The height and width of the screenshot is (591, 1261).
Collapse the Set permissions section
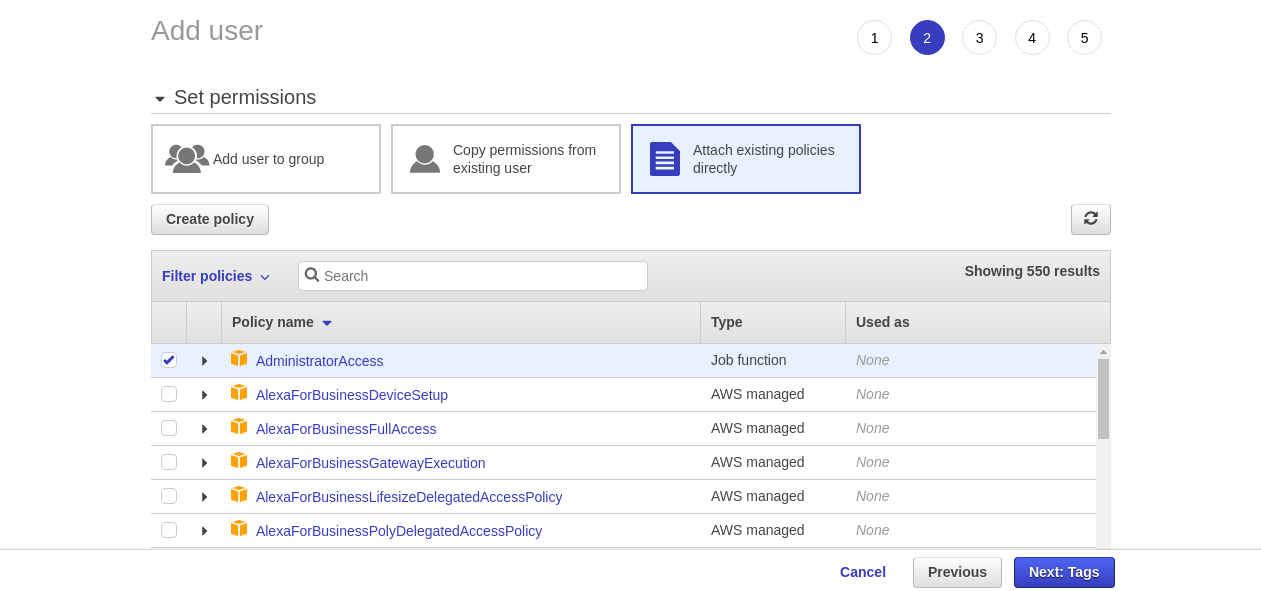(x=160, y=99)
